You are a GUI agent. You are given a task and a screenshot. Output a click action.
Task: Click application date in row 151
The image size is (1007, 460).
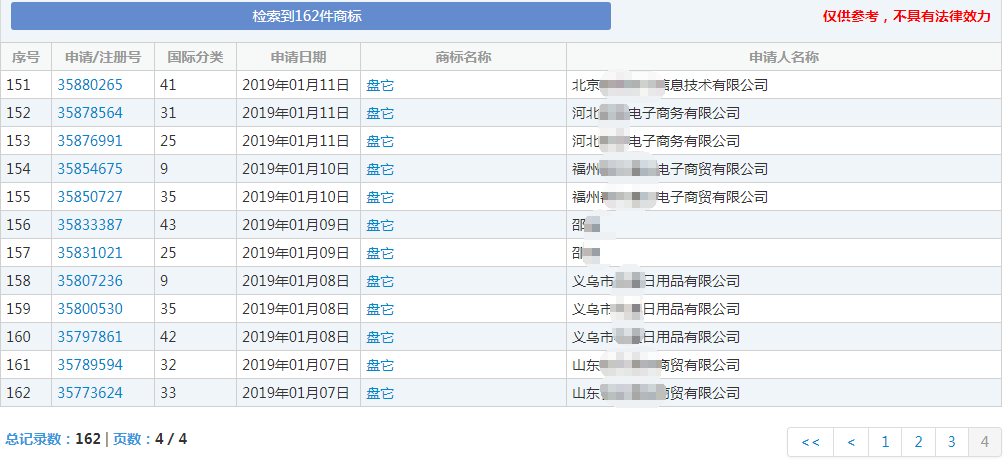[x=295, y=85]
